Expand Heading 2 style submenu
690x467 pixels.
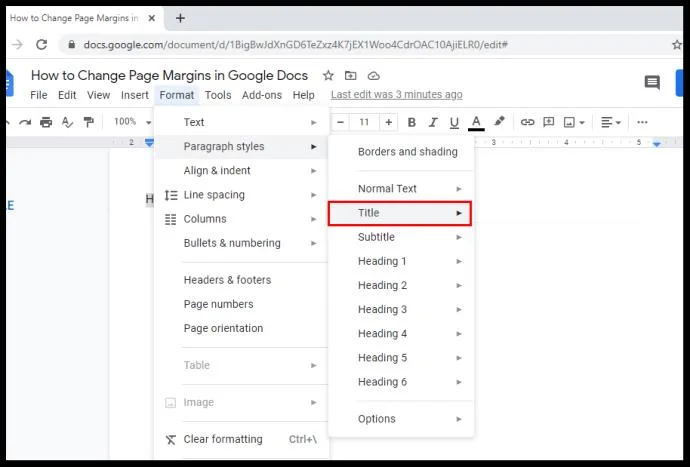point(401,286)
